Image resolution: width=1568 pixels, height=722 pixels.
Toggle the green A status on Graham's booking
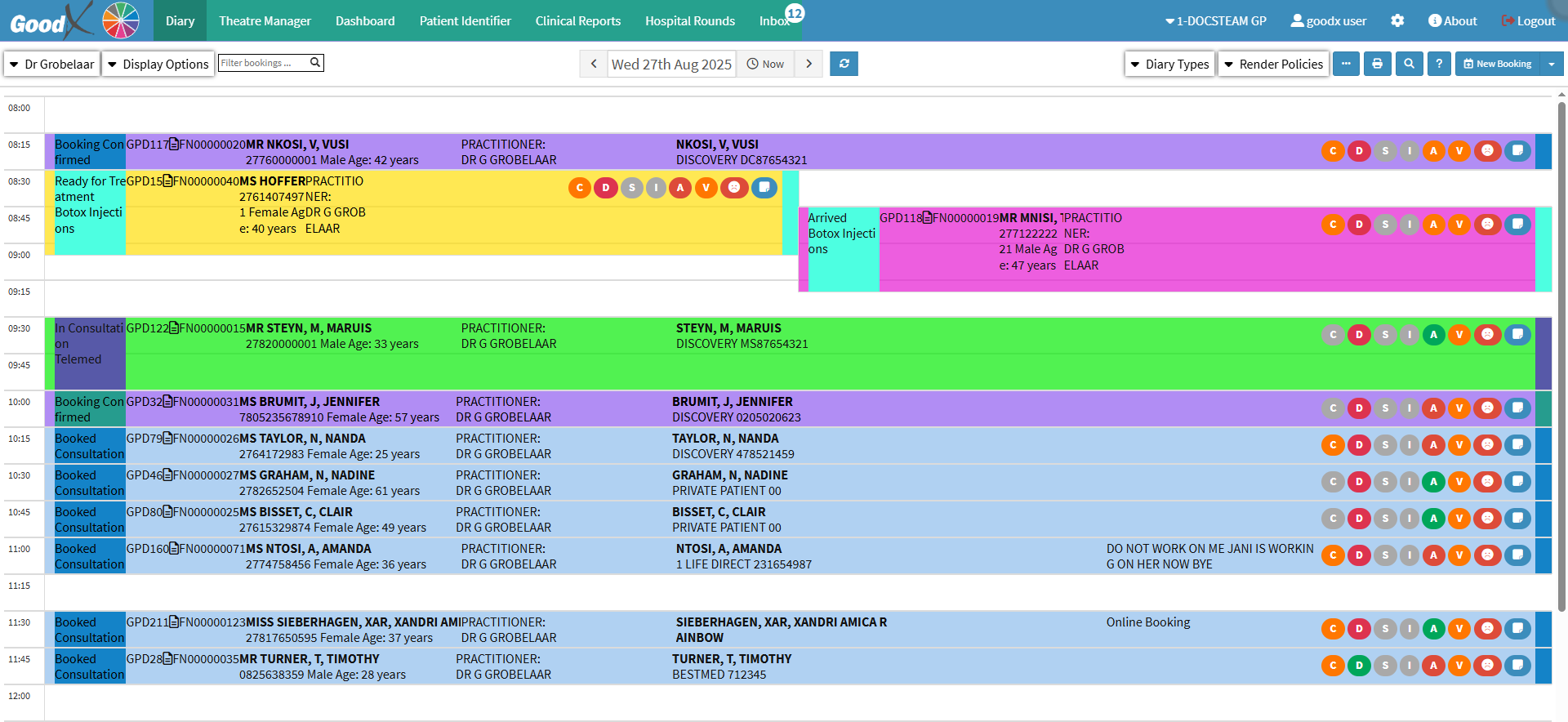[x=1433, y=481]
